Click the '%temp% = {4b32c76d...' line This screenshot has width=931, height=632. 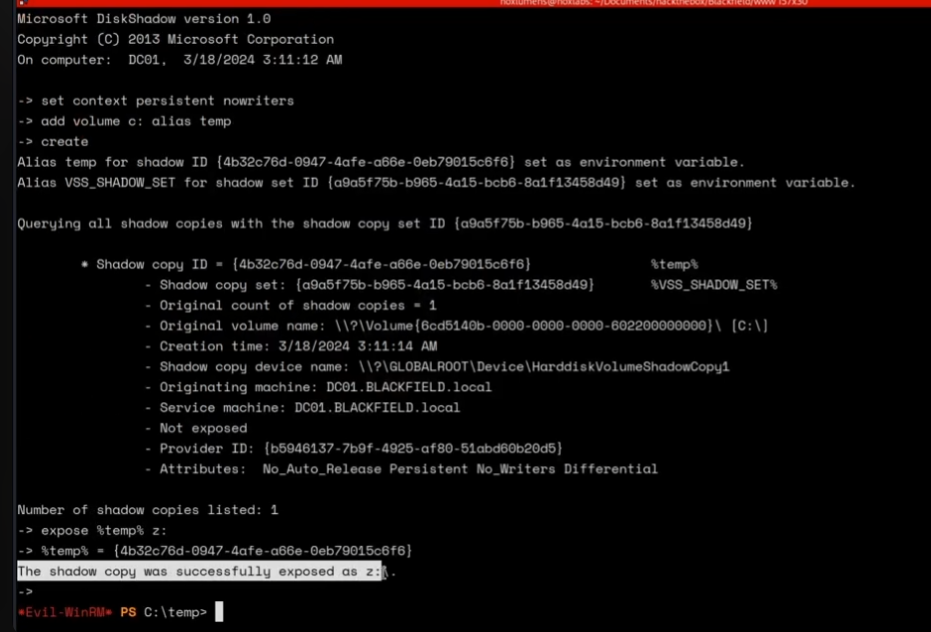214,551
